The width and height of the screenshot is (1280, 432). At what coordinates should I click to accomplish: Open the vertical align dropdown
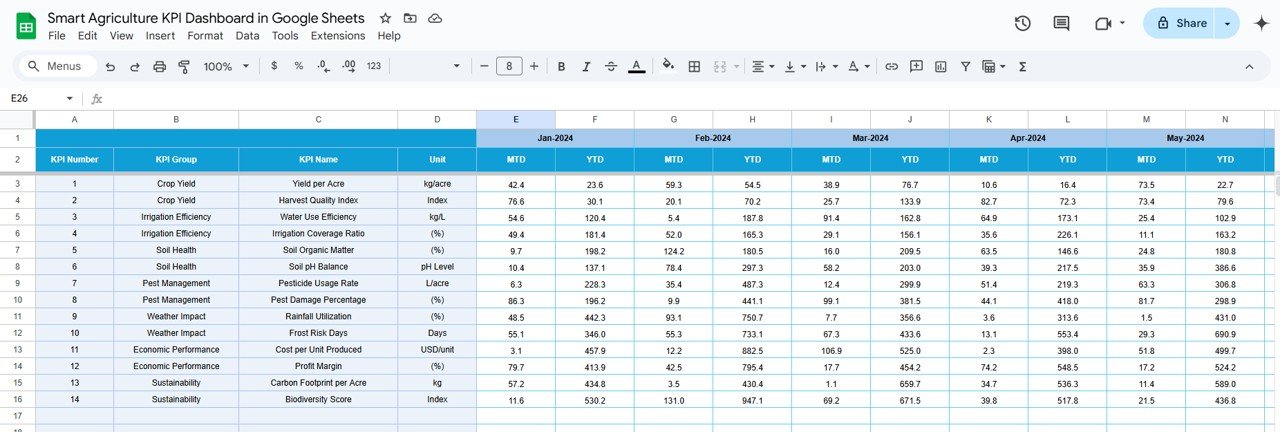point(795,66)
